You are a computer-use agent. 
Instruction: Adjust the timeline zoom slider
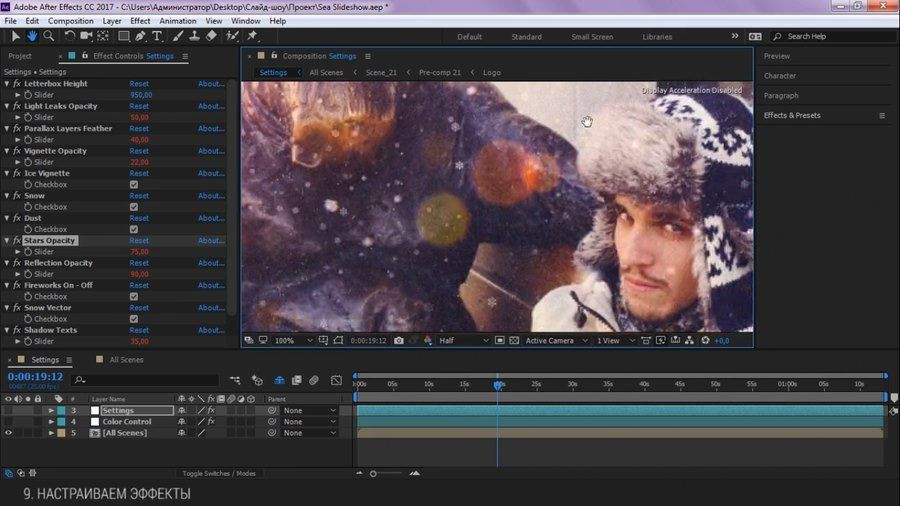(x=374, y=473)
